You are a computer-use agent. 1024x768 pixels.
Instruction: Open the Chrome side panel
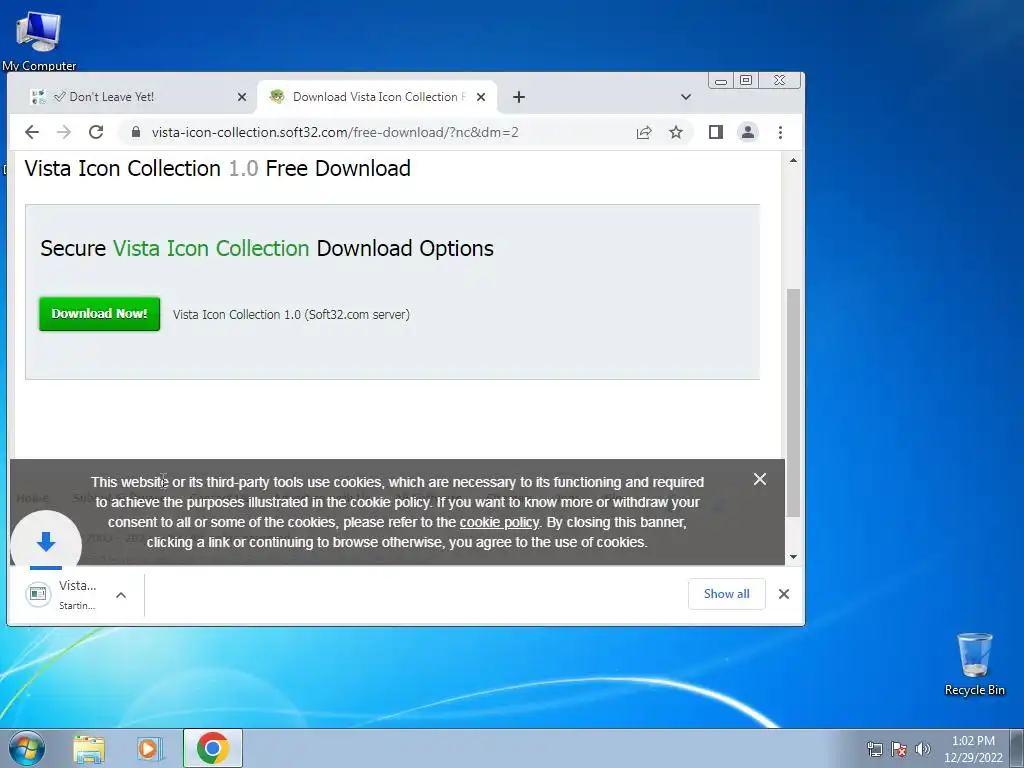716,133
